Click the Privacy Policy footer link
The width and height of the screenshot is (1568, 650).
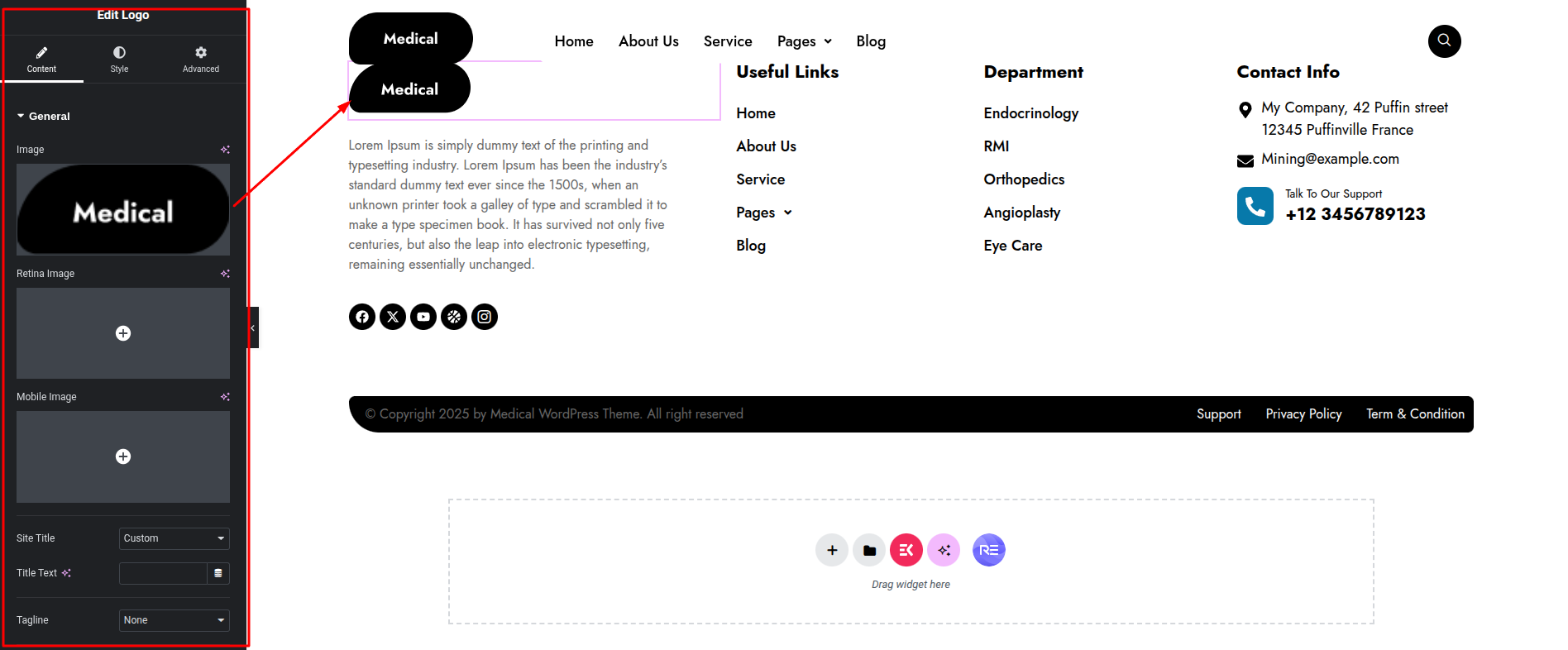1303,414
